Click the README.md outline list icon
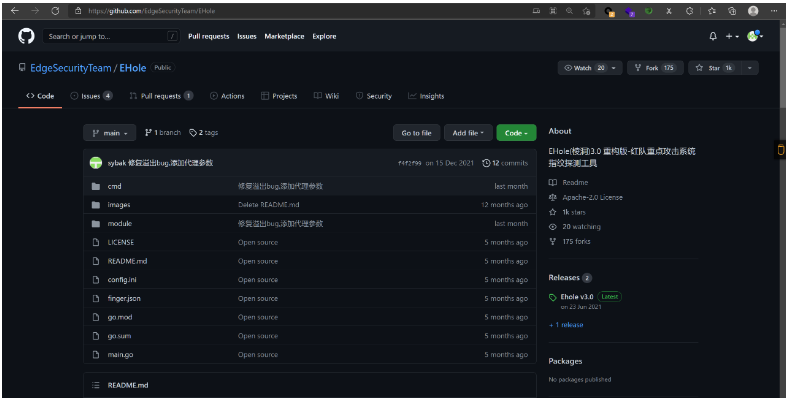Image resolution: width=786 pixels, height=398 pixels. pos(96,385)
